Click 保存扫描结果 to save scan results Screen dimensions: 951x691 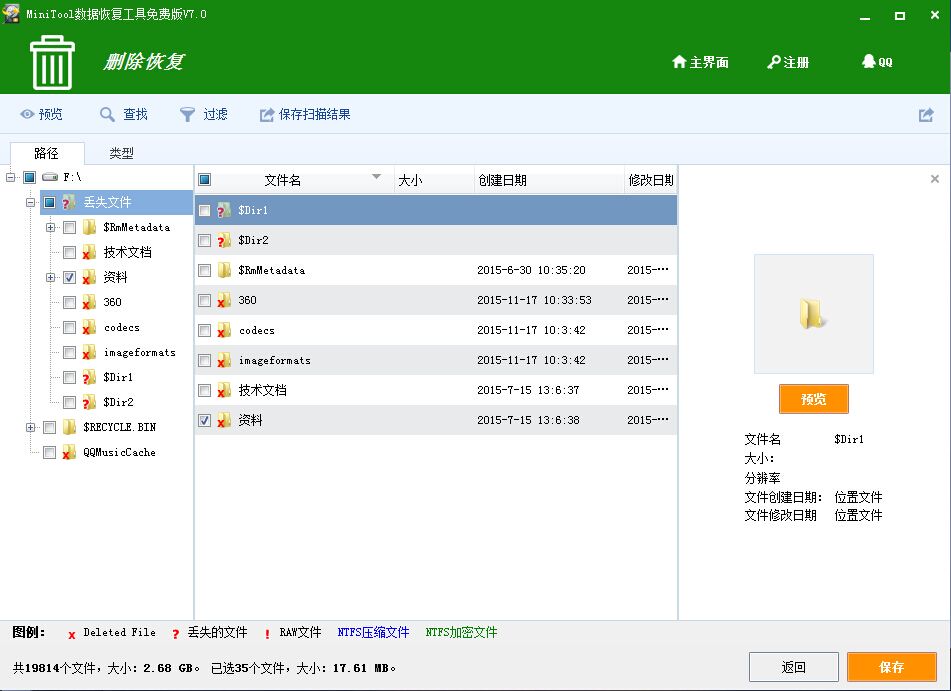pos(305,114)
